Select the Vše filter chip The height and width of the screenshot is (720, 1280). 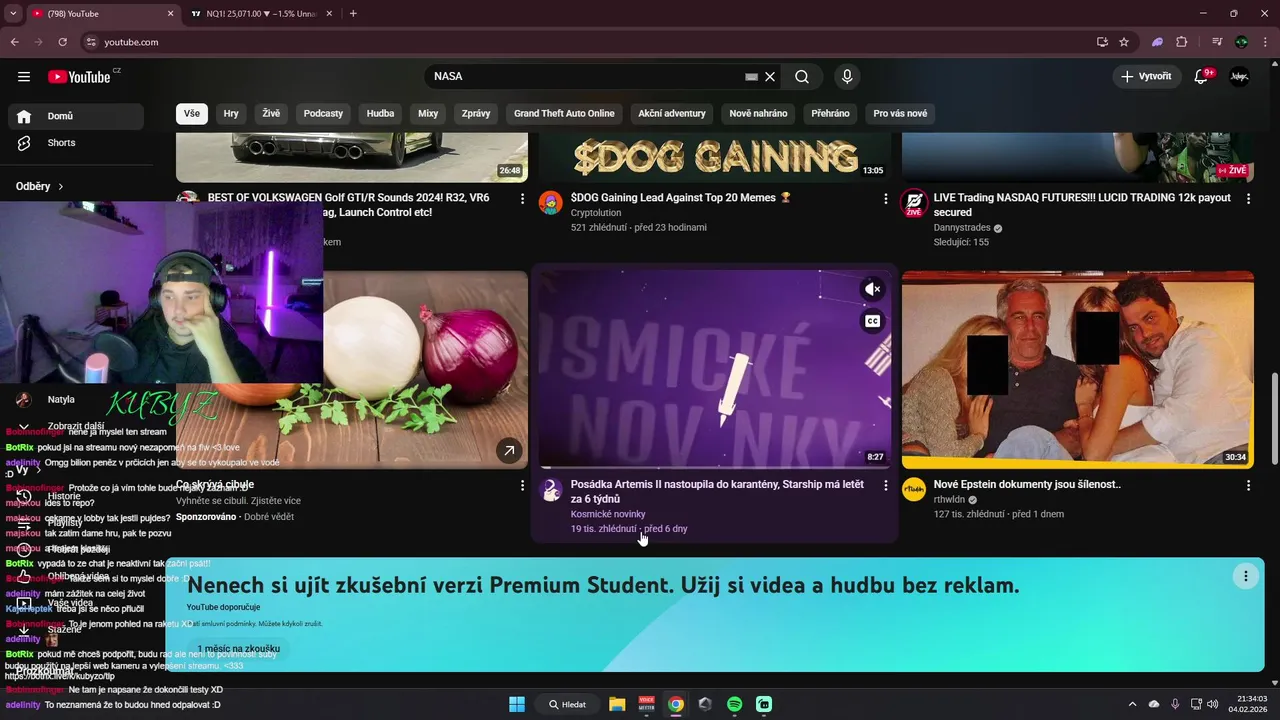pyautogui.click(x=192, y=114)
